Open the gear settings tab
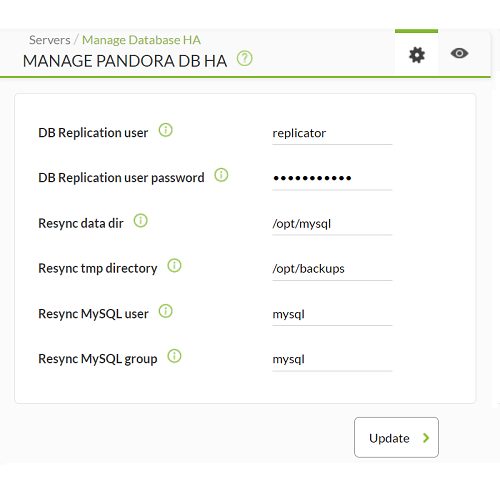500x500 pixels. tap(417, 55)
